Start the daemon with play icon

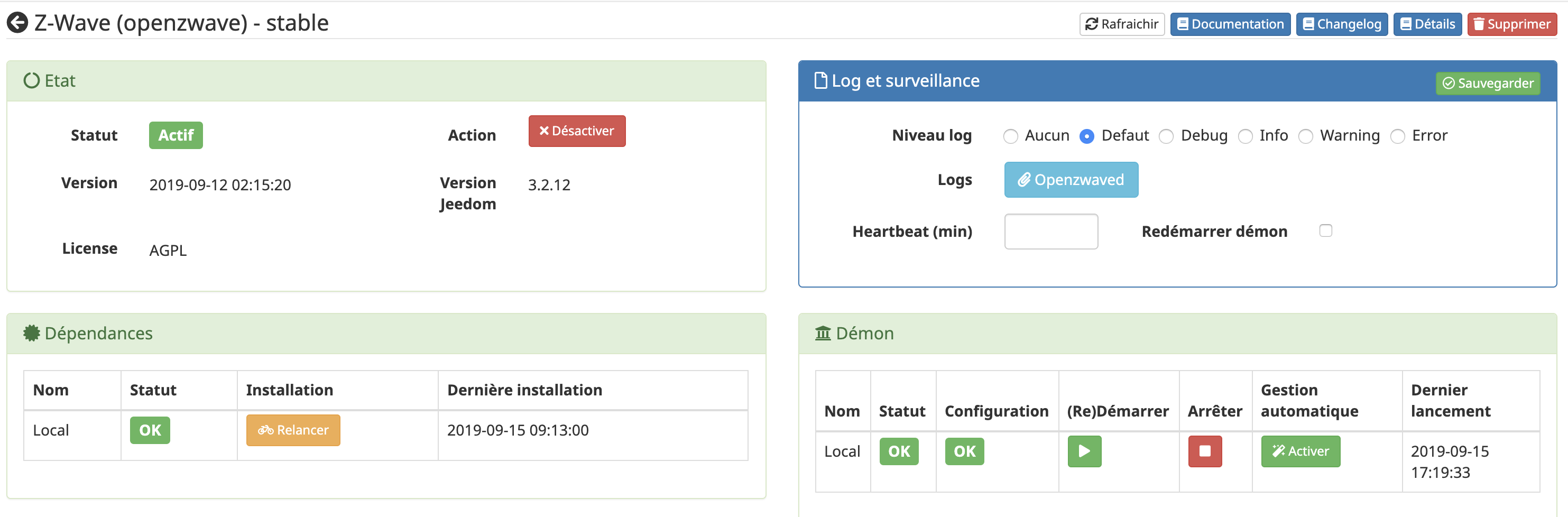[1084, 451]
